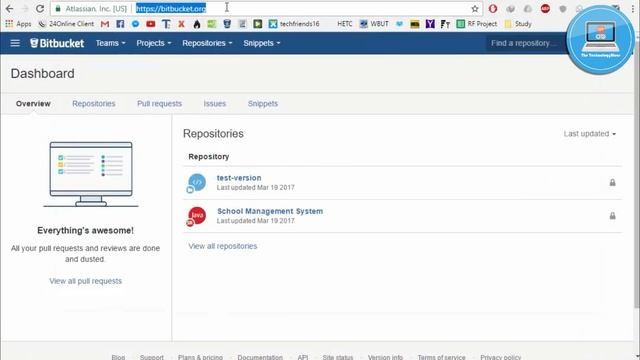Reload the page with refresh icon
Screen dimensions: 640x360
(40, 9)
